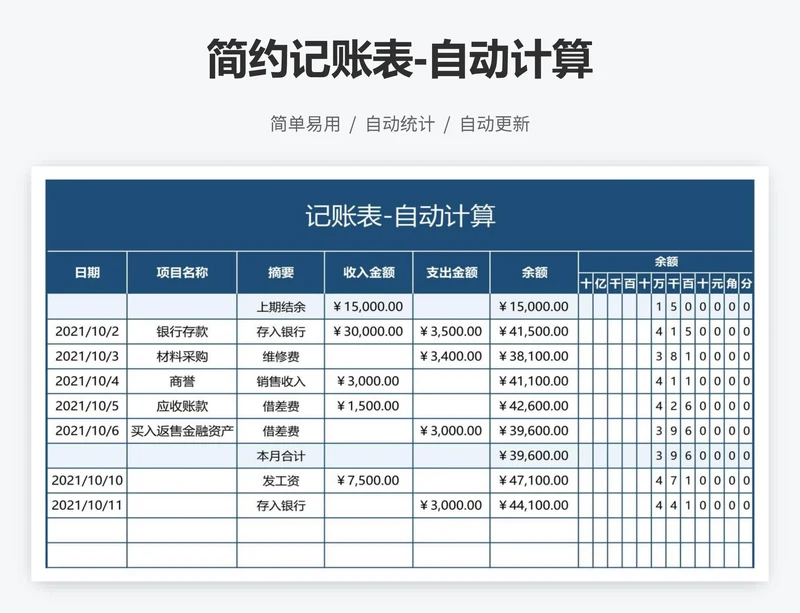Click the balance cell ¥41,500.00
The image size is (800, 613).
tap(534, 332)
